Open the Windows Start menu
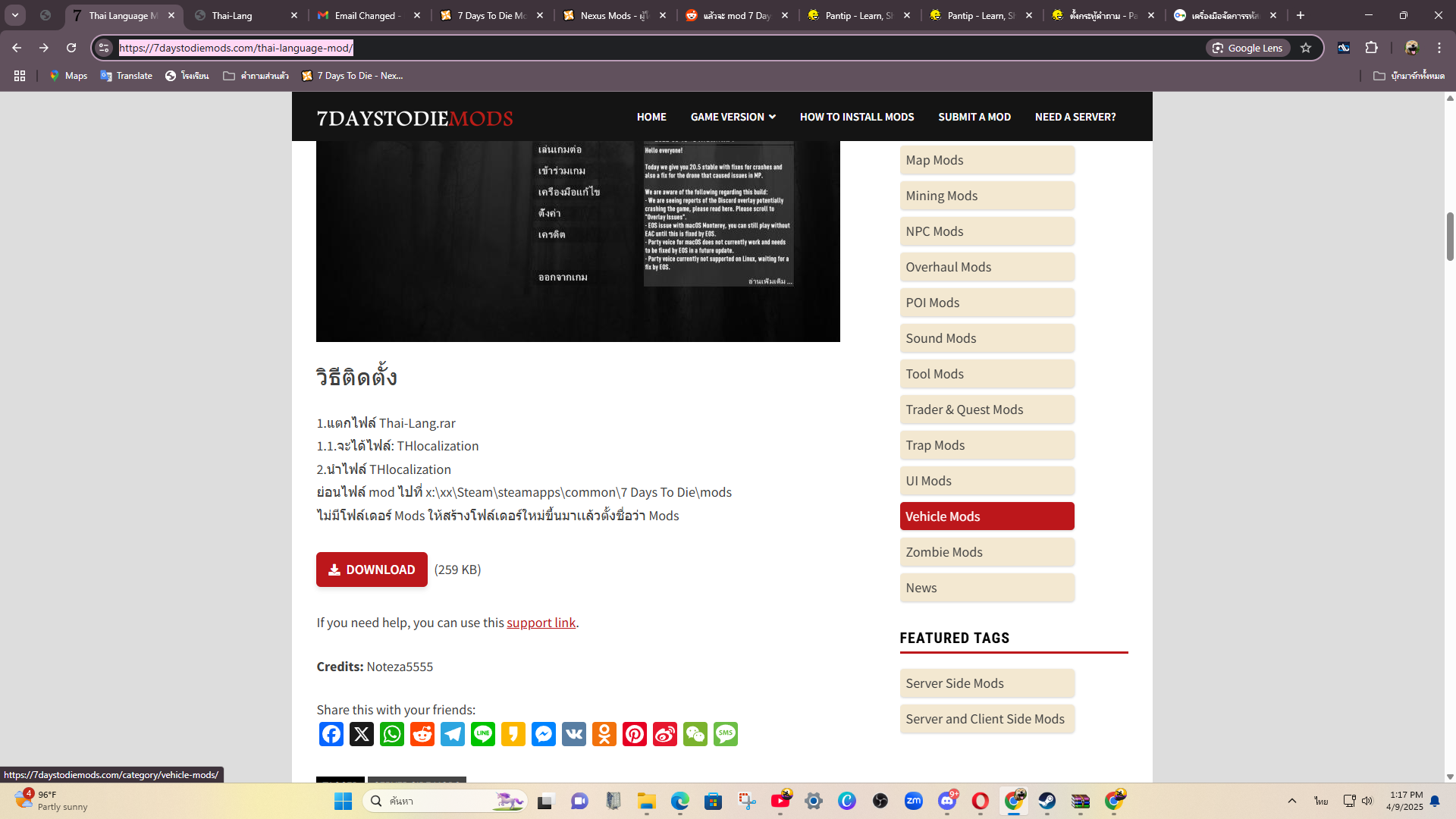Image resolution: width=1456 pixels, height=819 pixels. pyautogui.click(x=344, y=801)
